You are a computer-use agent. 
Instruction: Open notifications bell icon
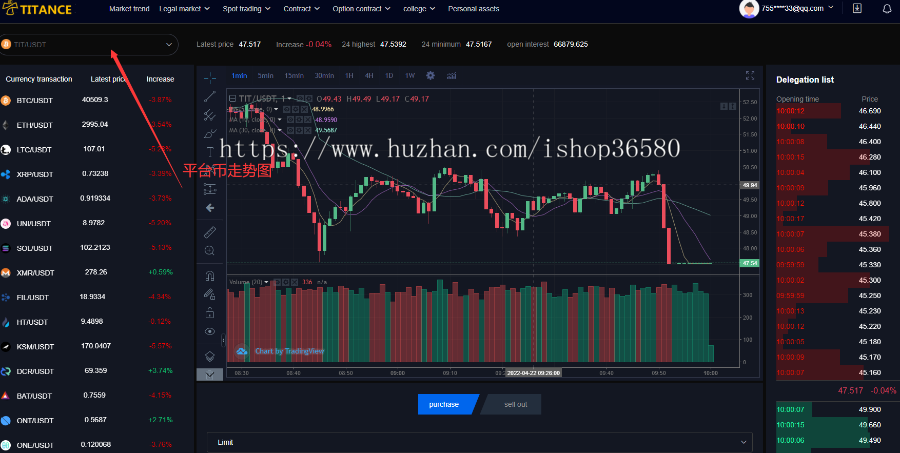887,9
